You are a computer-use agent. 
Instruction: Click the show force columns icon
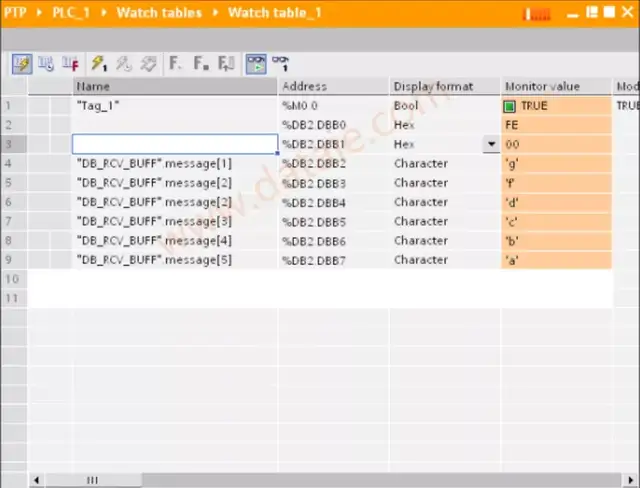pos(70,64)
